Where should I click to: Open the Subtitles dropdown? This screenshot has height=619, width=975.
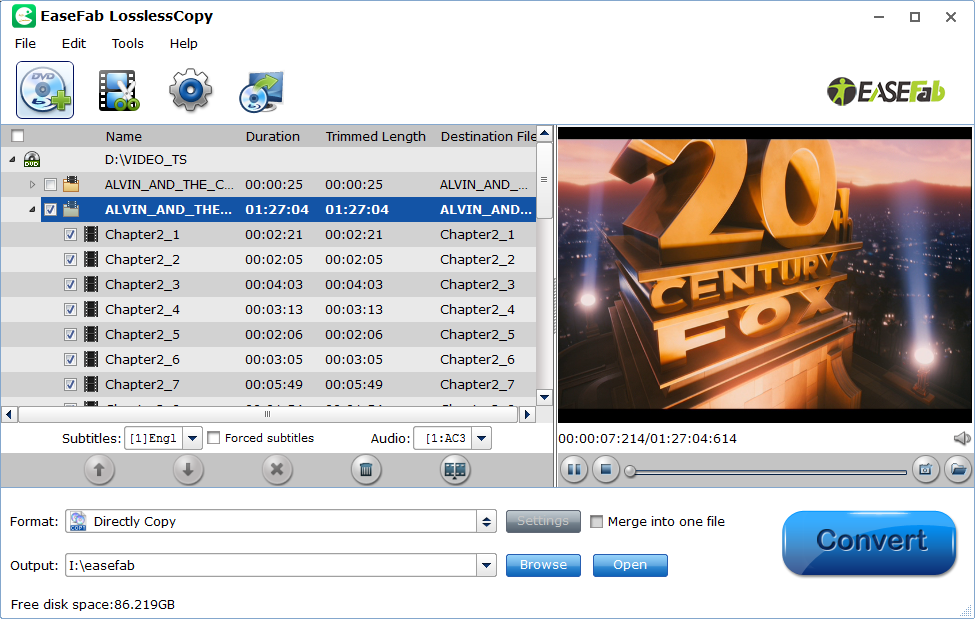[x=193, y=439]
